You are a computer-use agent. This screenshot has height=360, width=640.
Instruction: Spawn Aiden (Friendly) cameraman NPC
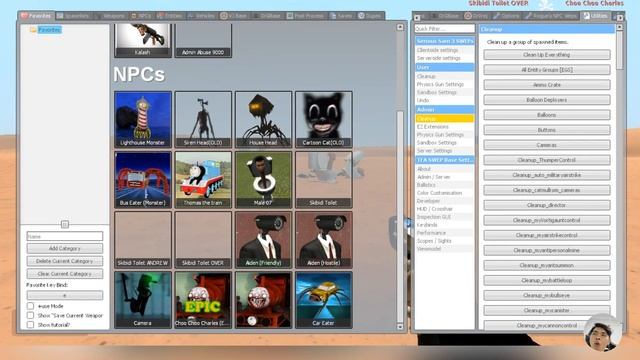263,240
